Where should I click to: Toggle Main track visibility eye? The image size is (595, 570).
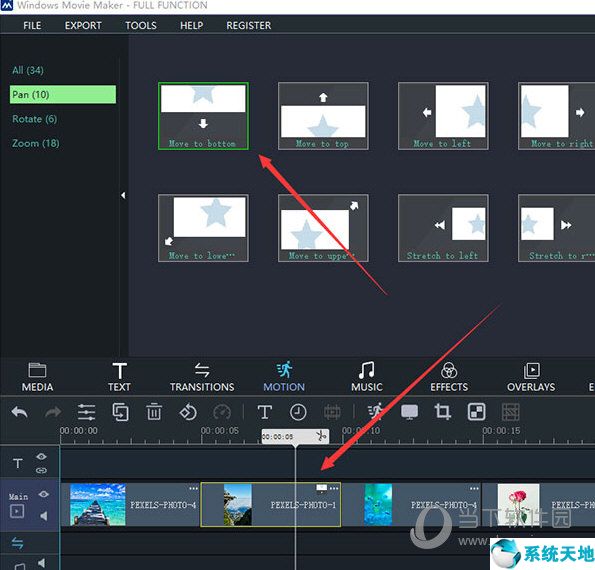click(x=43, y=494)
